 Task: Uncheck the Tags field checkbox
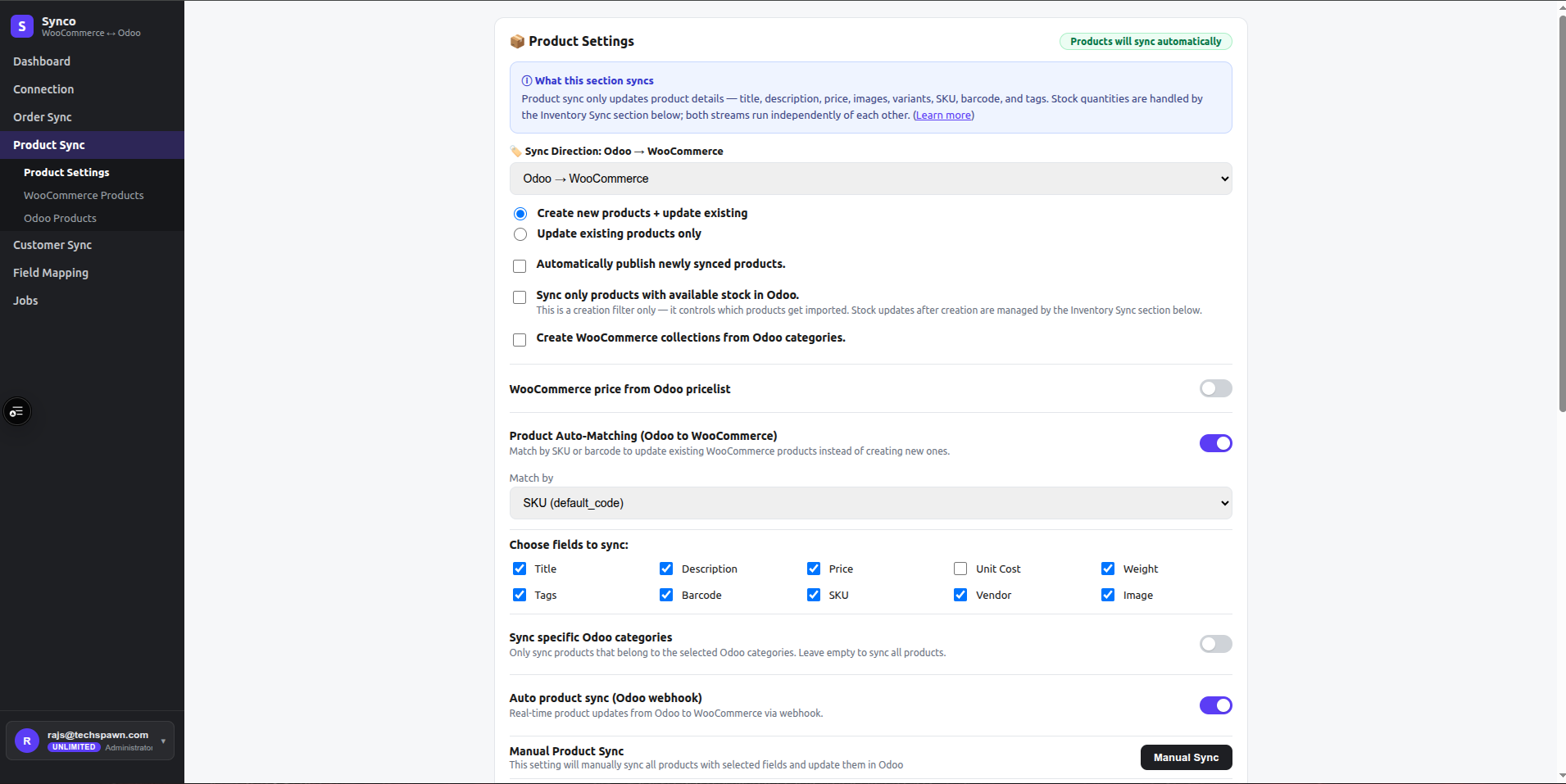[520, 595]
